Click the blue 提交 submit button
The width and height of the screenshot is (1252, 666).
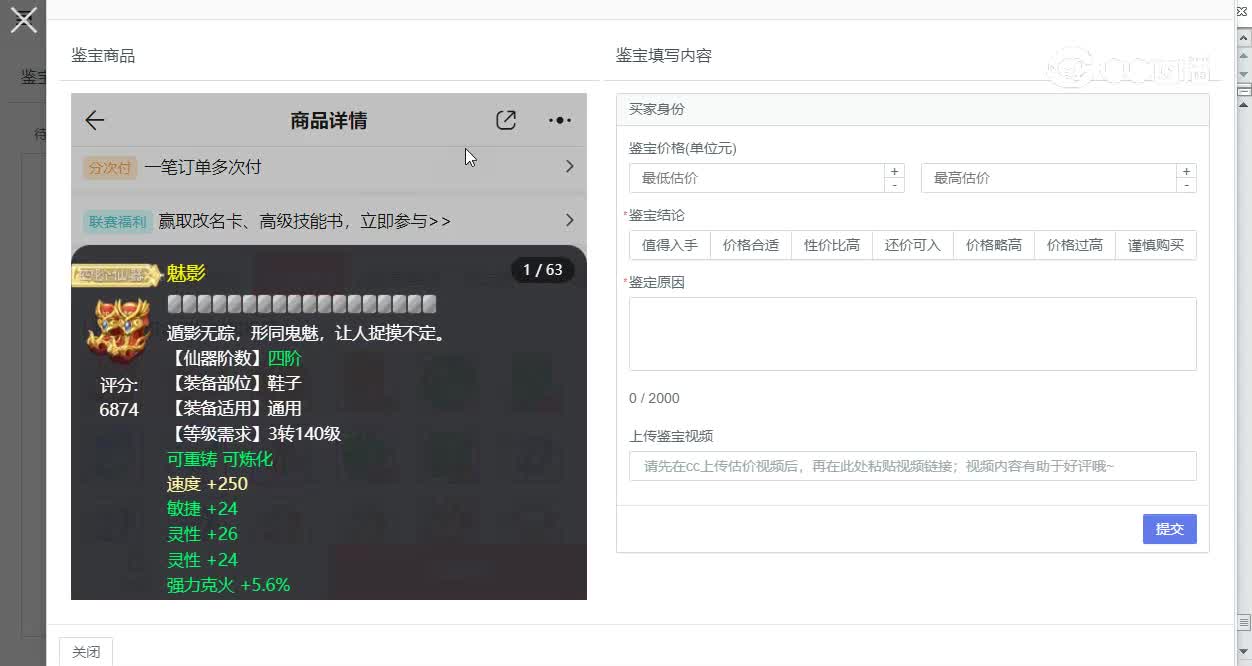[x=1169, y=529]
